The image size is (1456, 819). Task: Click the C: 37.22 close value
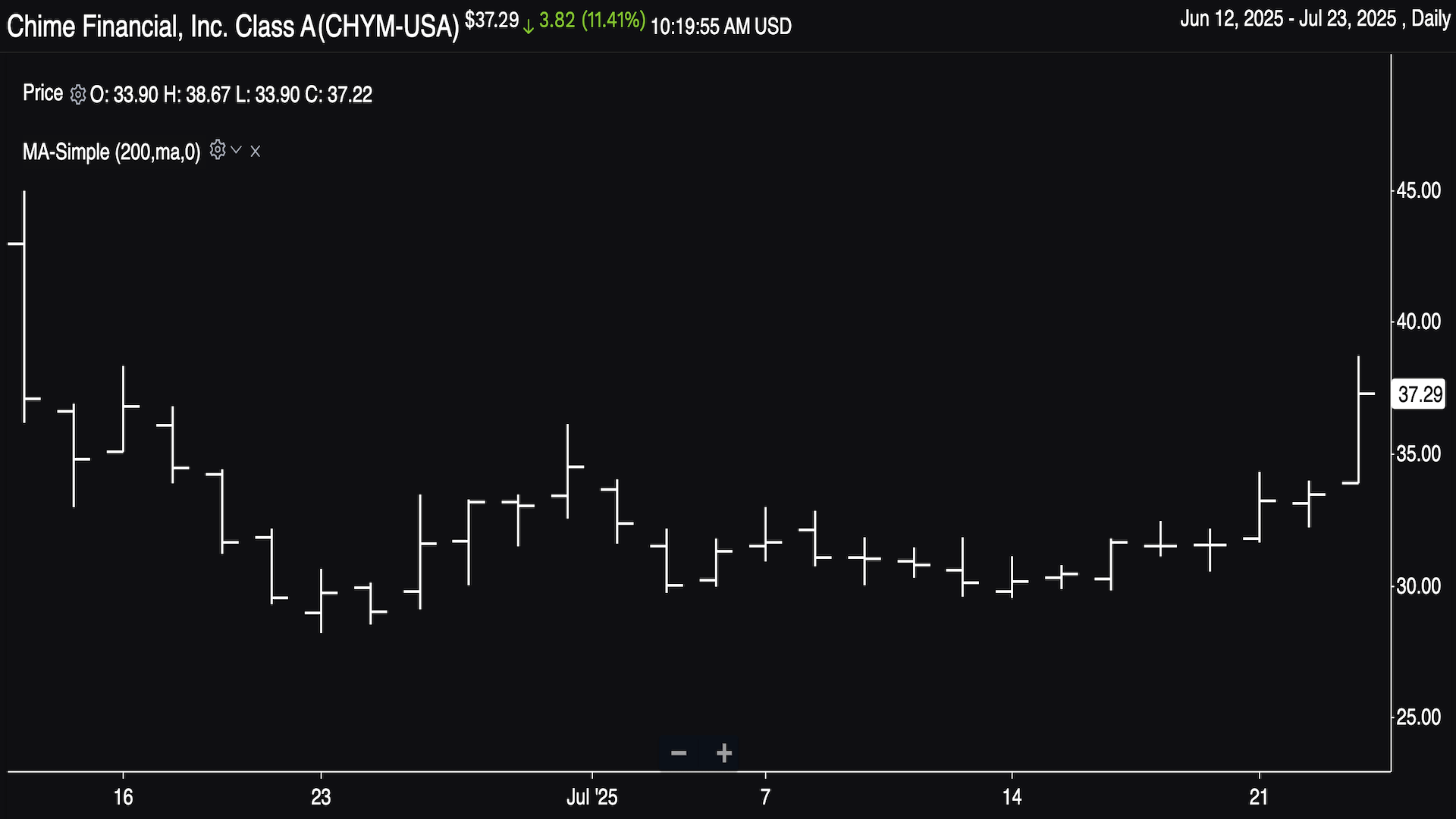coord(338,95)
